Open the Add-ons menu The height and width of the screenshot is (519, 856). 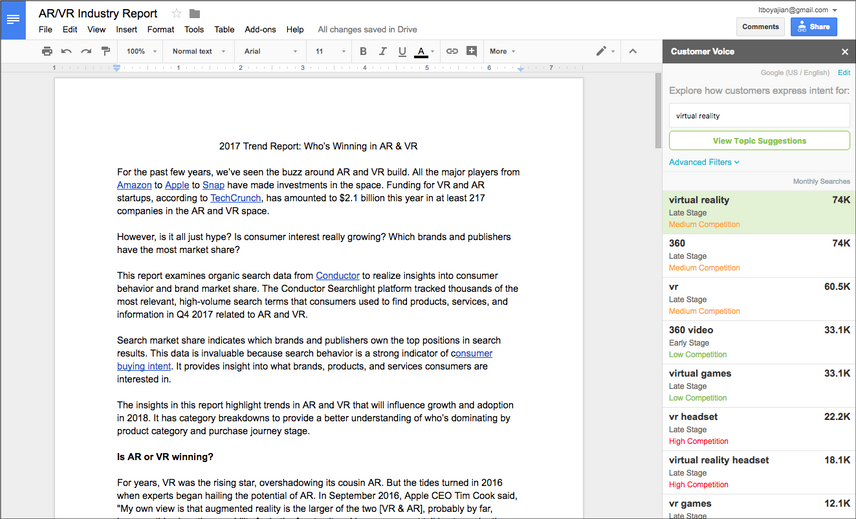[x=260, y=29]
